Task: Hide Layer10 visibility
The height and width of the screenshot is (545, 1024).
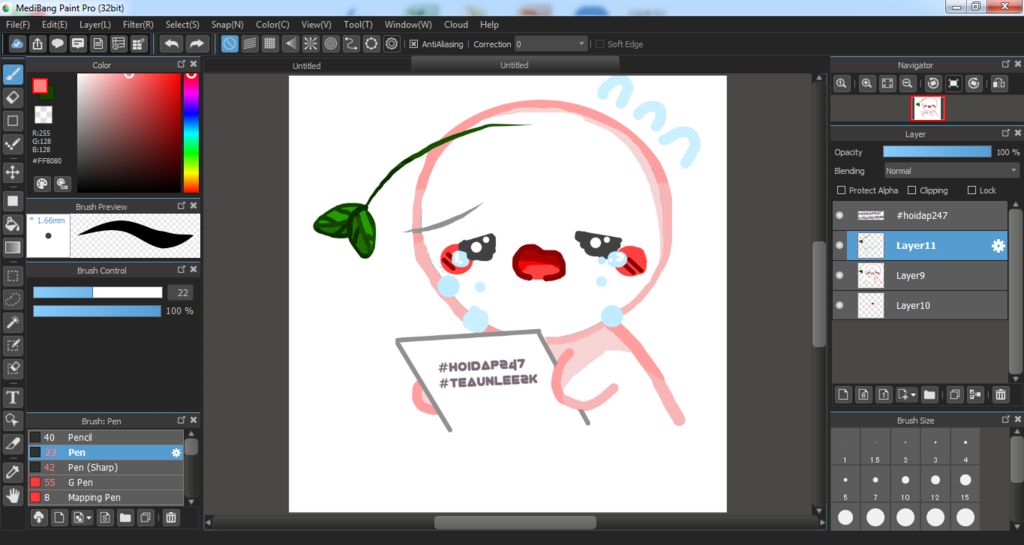Action: (840, 305)
